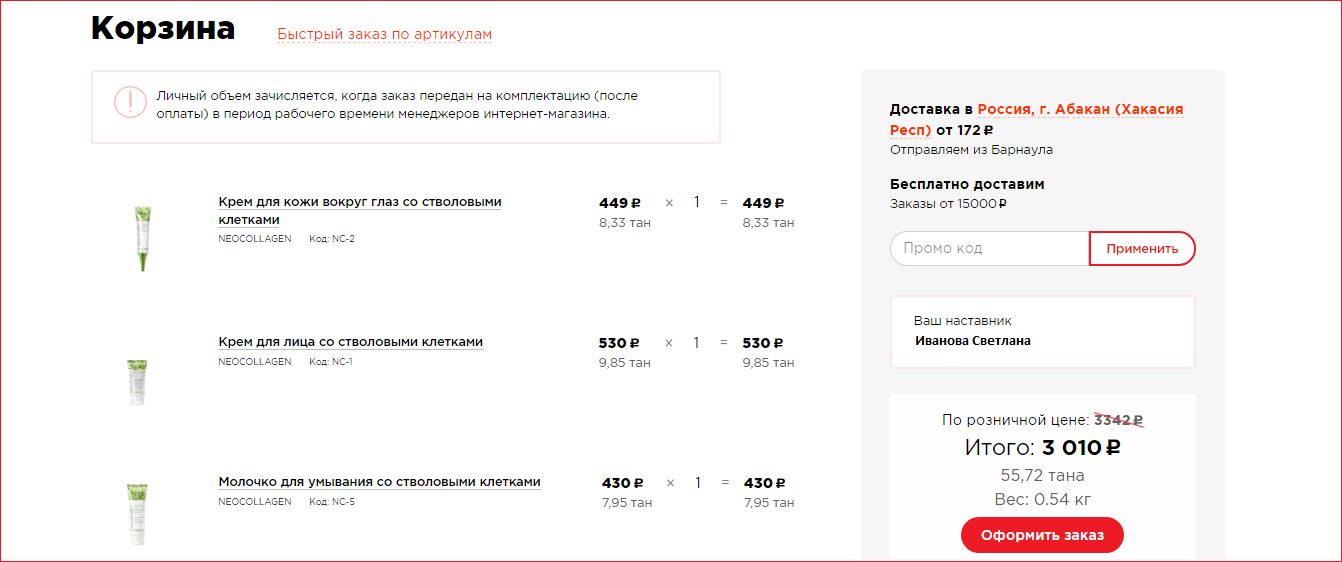This screenshot has height=562, width=1342.
Task: Click the 'Корзина' page heading
Action: pos(163,29)
